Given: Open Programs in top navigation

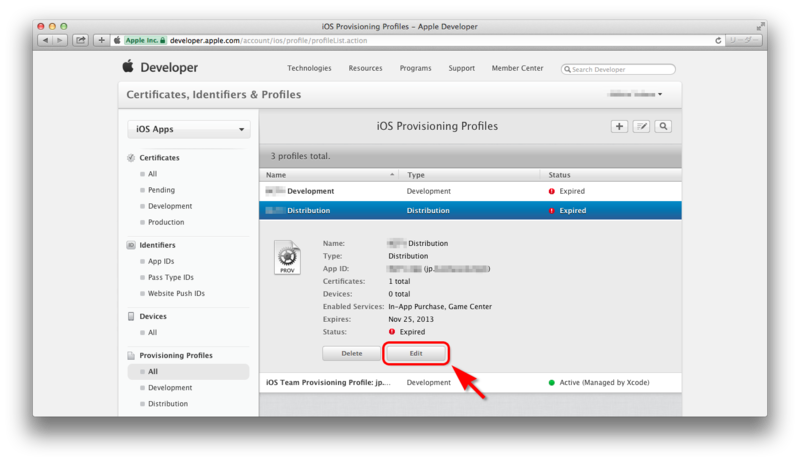Looking at the screenshot, I should coord(415,68).
